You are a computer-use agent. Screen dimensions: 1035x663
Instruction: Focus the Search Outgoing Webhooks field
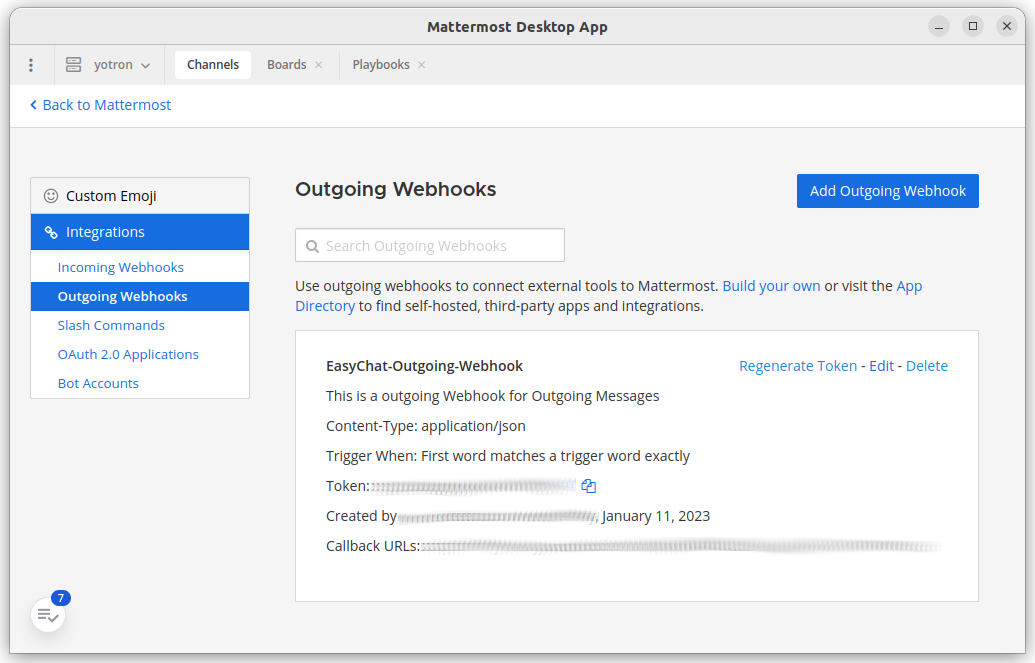430,246
